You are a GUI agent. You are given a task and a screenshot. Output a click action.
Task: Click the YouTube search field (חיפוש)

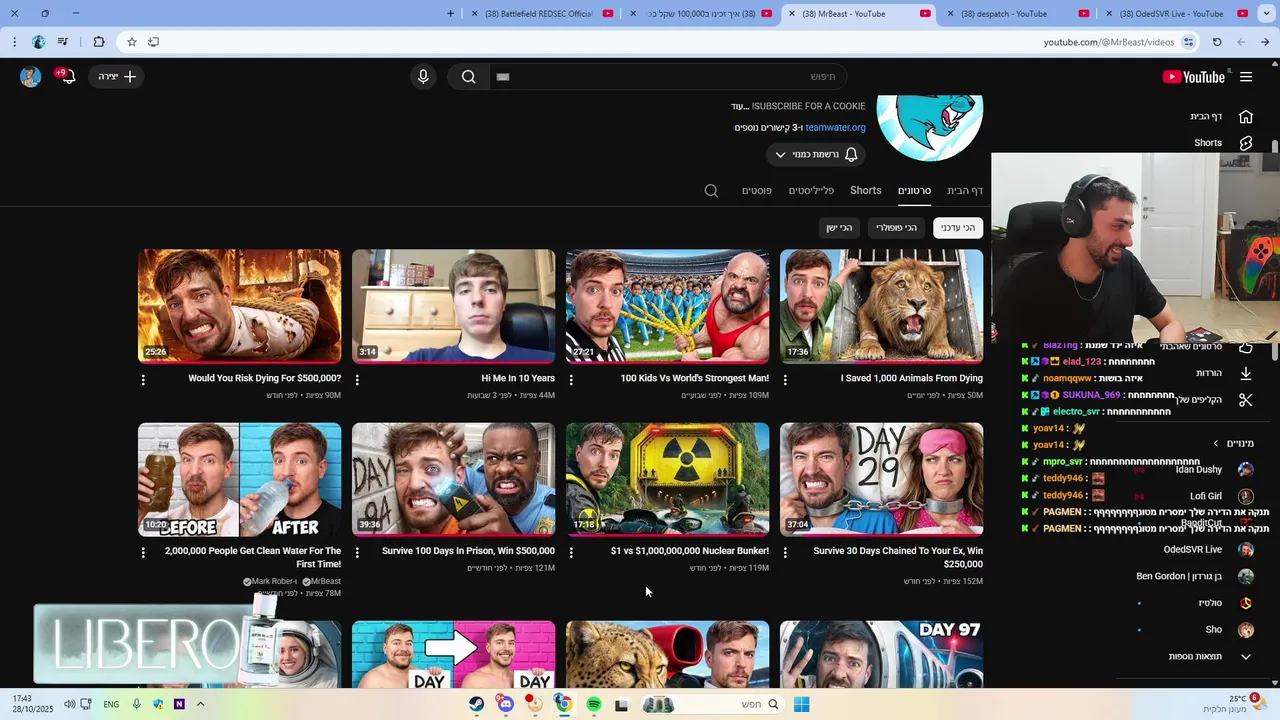pyautogui.click(x=666, y=77)
